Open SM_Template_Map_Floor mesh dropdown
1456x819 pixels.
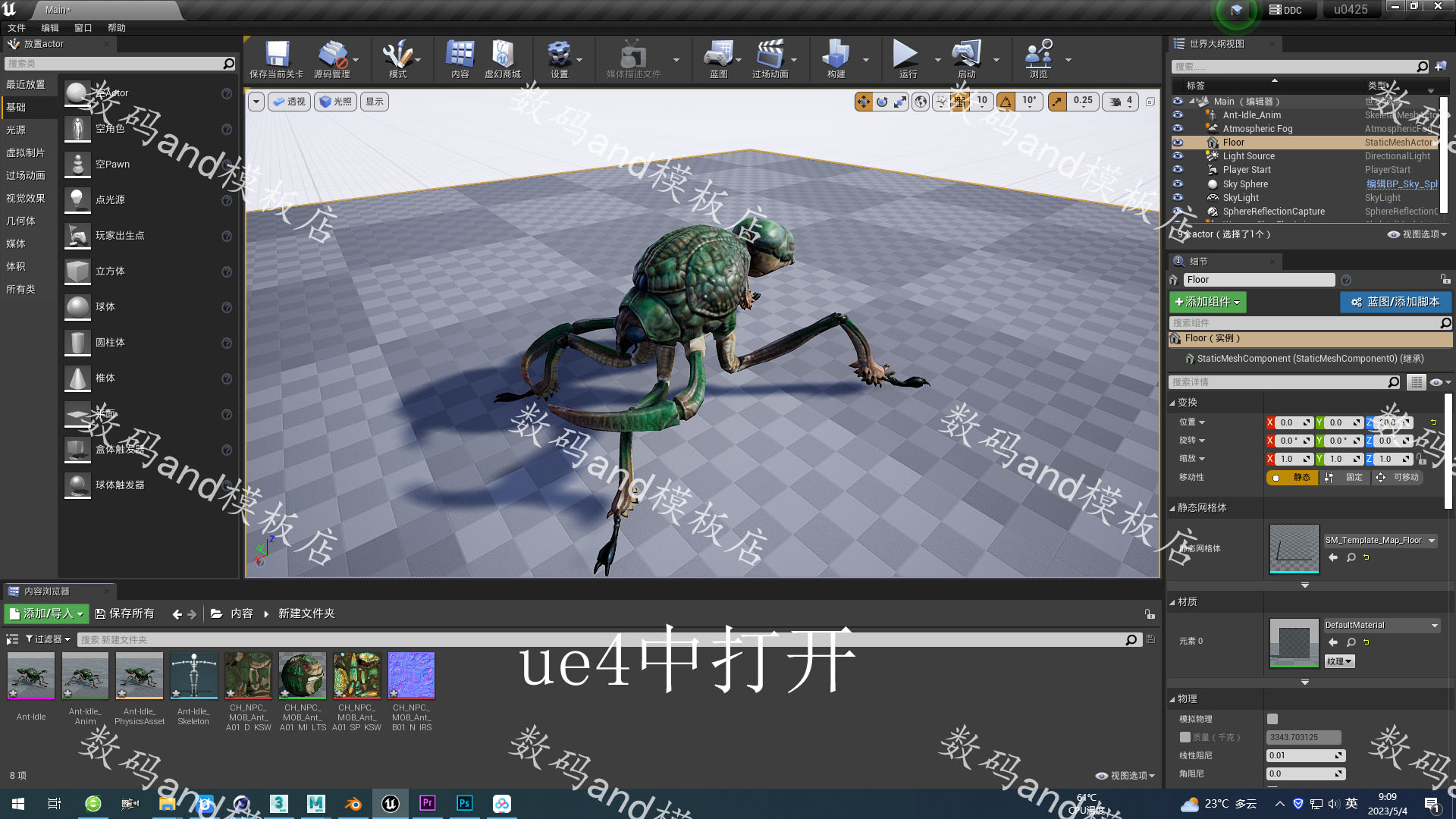[x=1380, y=541]
